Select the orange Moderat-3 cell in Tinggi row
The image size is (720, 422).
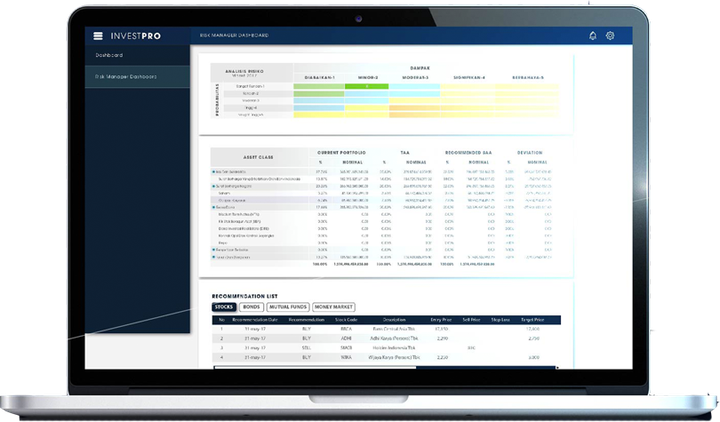(414, 108)
